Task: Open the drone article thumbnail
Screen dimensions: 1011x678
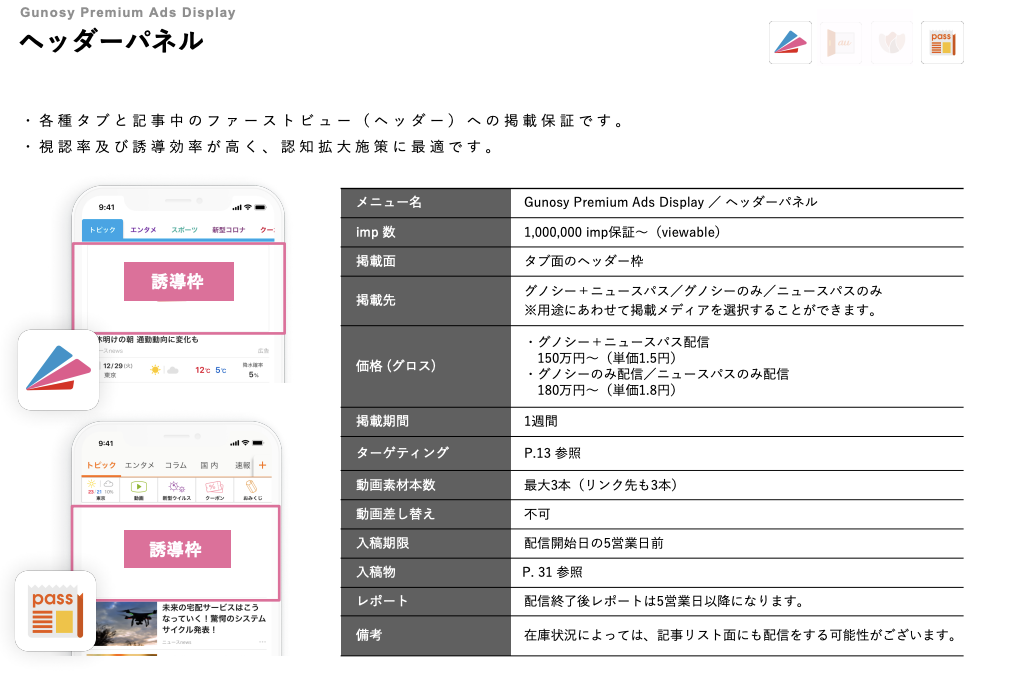Action: [120, 623]
